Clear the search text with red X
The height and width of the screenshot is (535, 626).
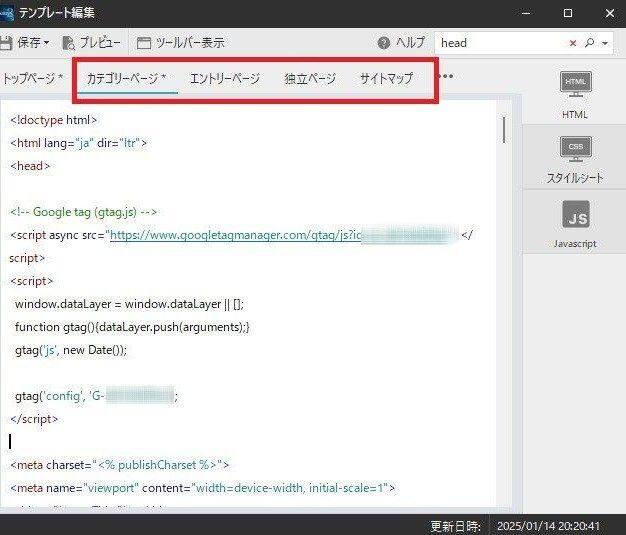pos(573,43)
